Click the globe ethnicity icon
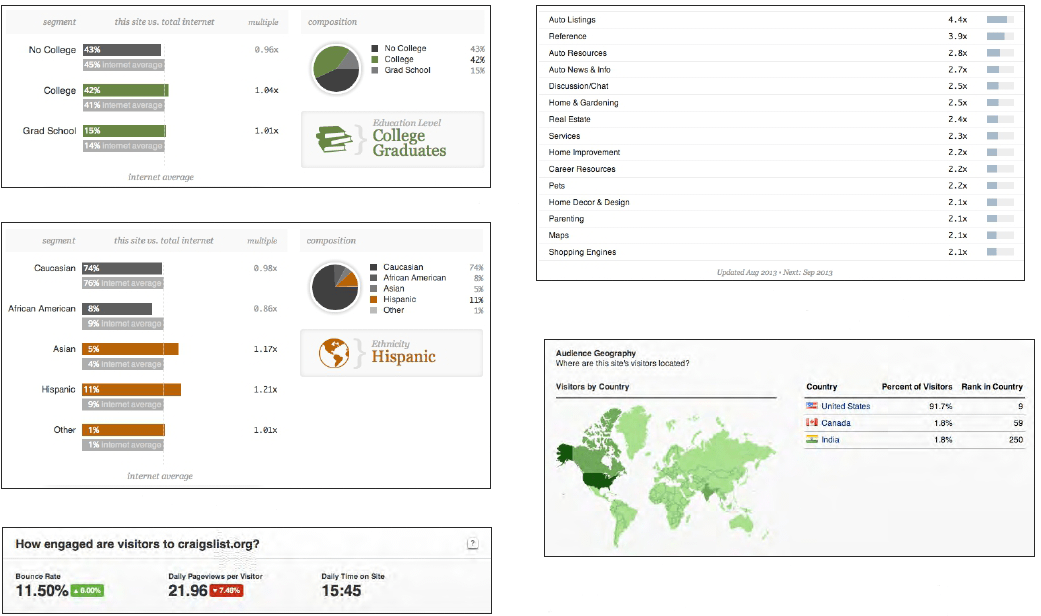Viewport: 1041px width, 616px height. click(x=334, y=353)
